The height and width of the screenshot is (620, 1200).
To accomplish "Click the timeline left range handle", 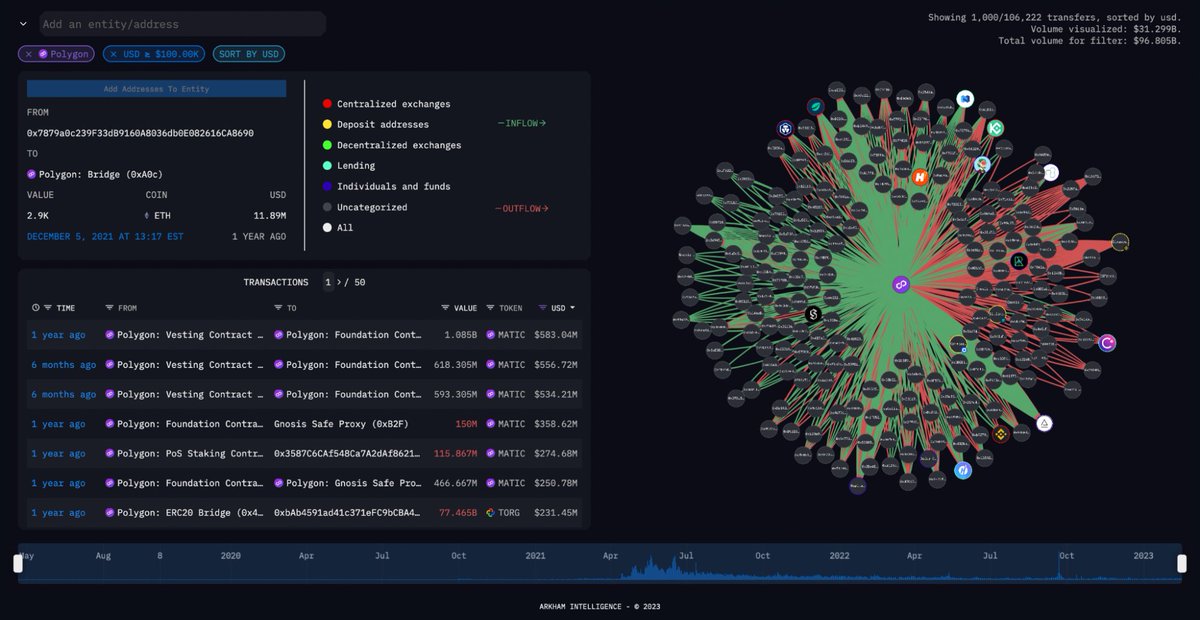I will (18, 563).
